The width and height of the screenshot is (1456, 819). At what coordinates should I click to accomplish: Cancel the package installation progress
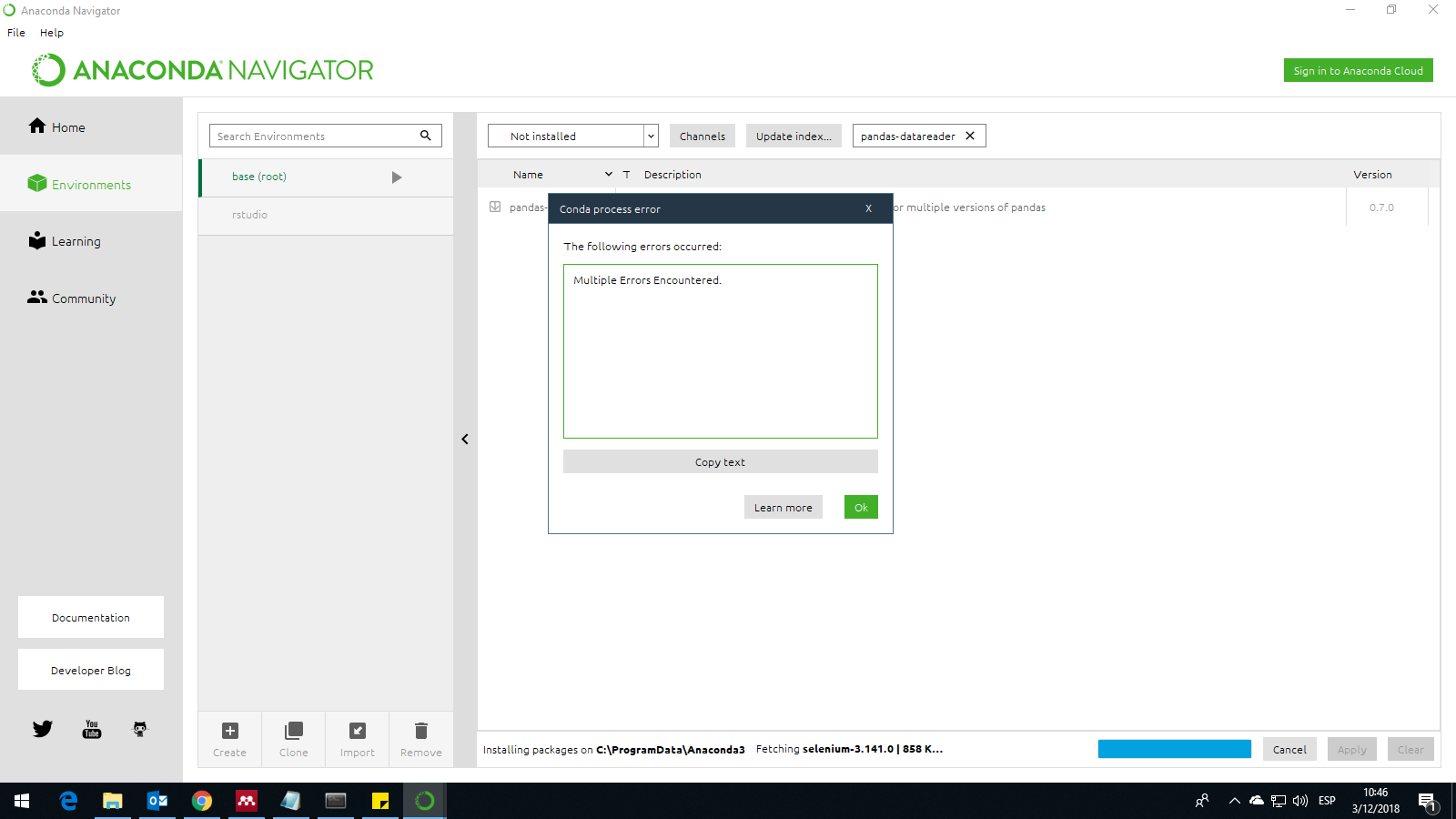1289,749
